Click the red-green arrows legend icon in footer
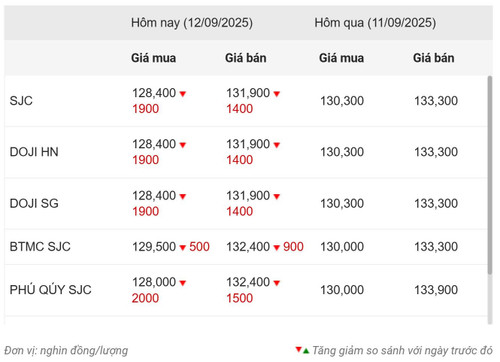This screenshot has width=500, height=362. (302, 350)
